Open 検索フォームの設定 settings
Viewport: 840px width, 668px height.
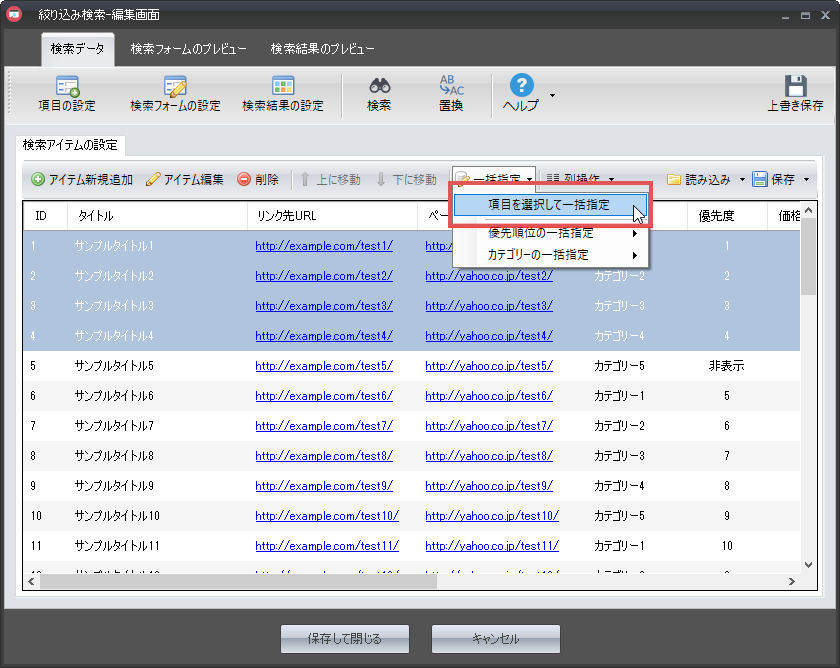(x=175, y=87)
